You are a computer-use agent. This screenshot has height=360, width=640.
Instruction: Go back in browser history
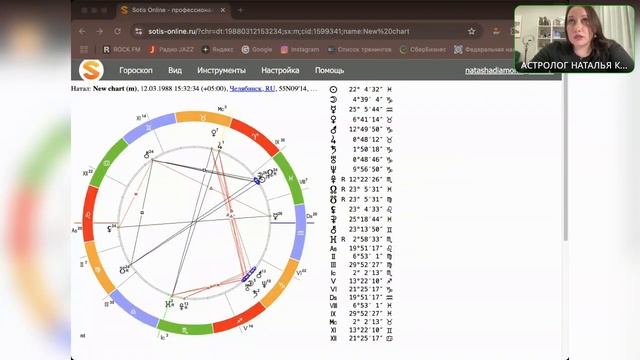pyautogui.click(x=82, y=31)
